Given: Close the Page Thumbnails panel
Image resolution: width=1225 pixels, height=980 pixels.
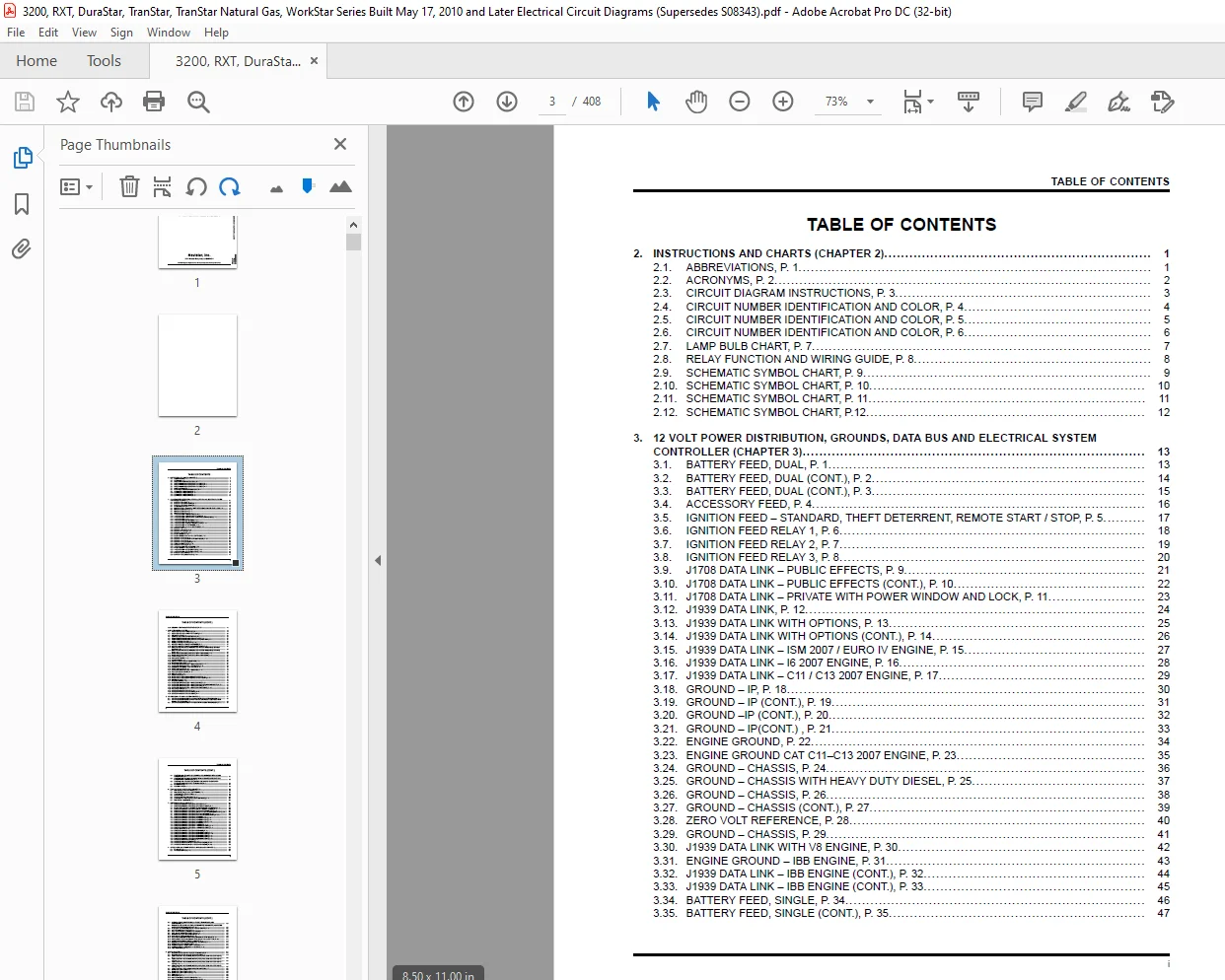Looking at the screenshot, I should click(340, 144).
